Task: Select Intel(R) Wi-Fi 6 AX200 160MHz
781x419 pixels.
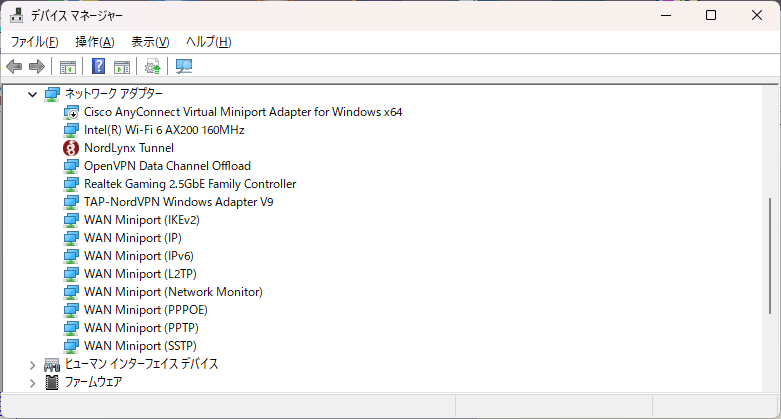Action: tap(164, 130)
